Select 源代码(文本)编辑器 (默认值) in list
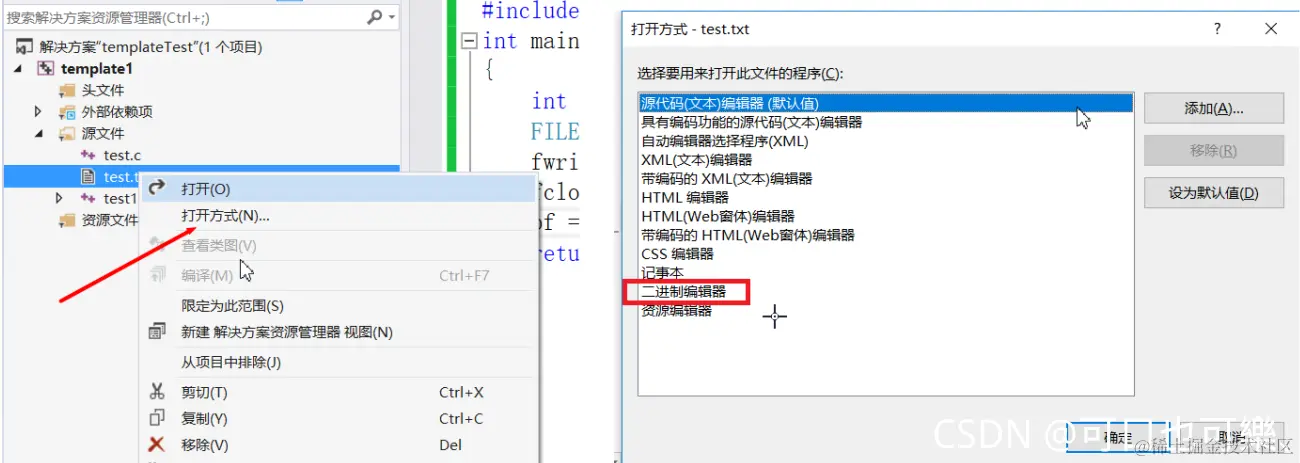 click(x=886, y=103)
